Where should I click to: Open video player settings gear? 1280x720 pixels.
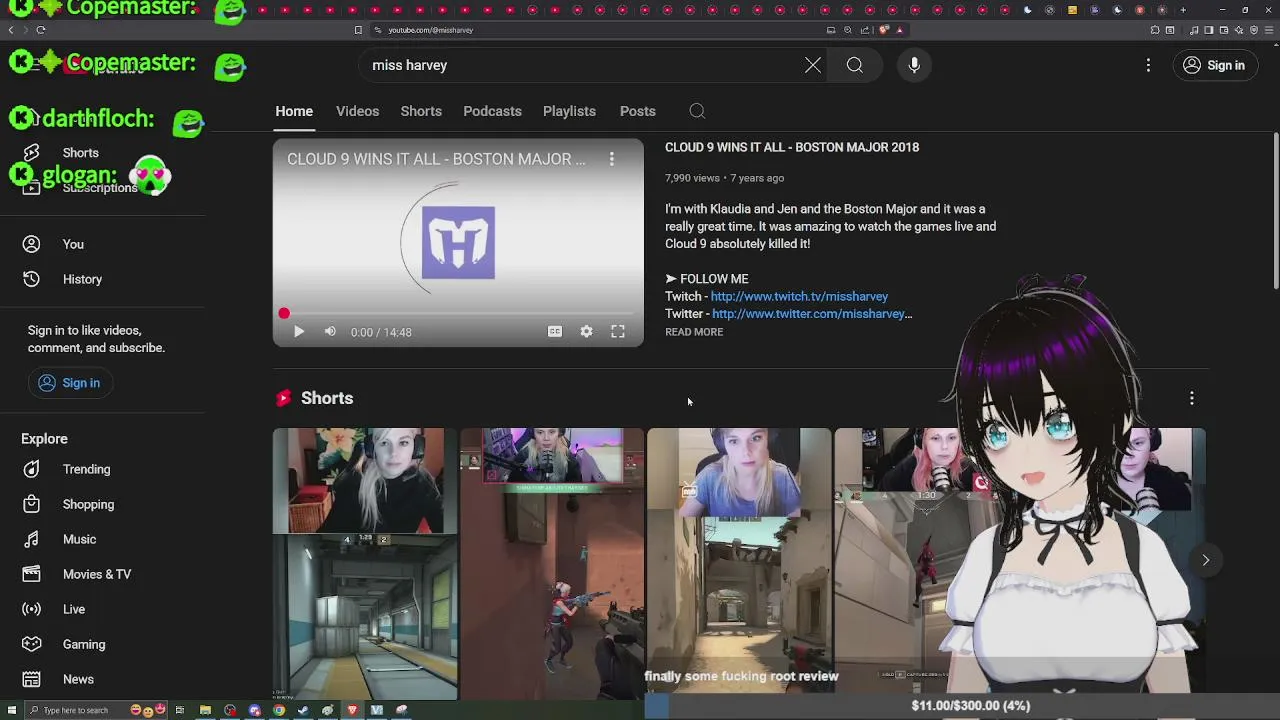tap(587, 332)
